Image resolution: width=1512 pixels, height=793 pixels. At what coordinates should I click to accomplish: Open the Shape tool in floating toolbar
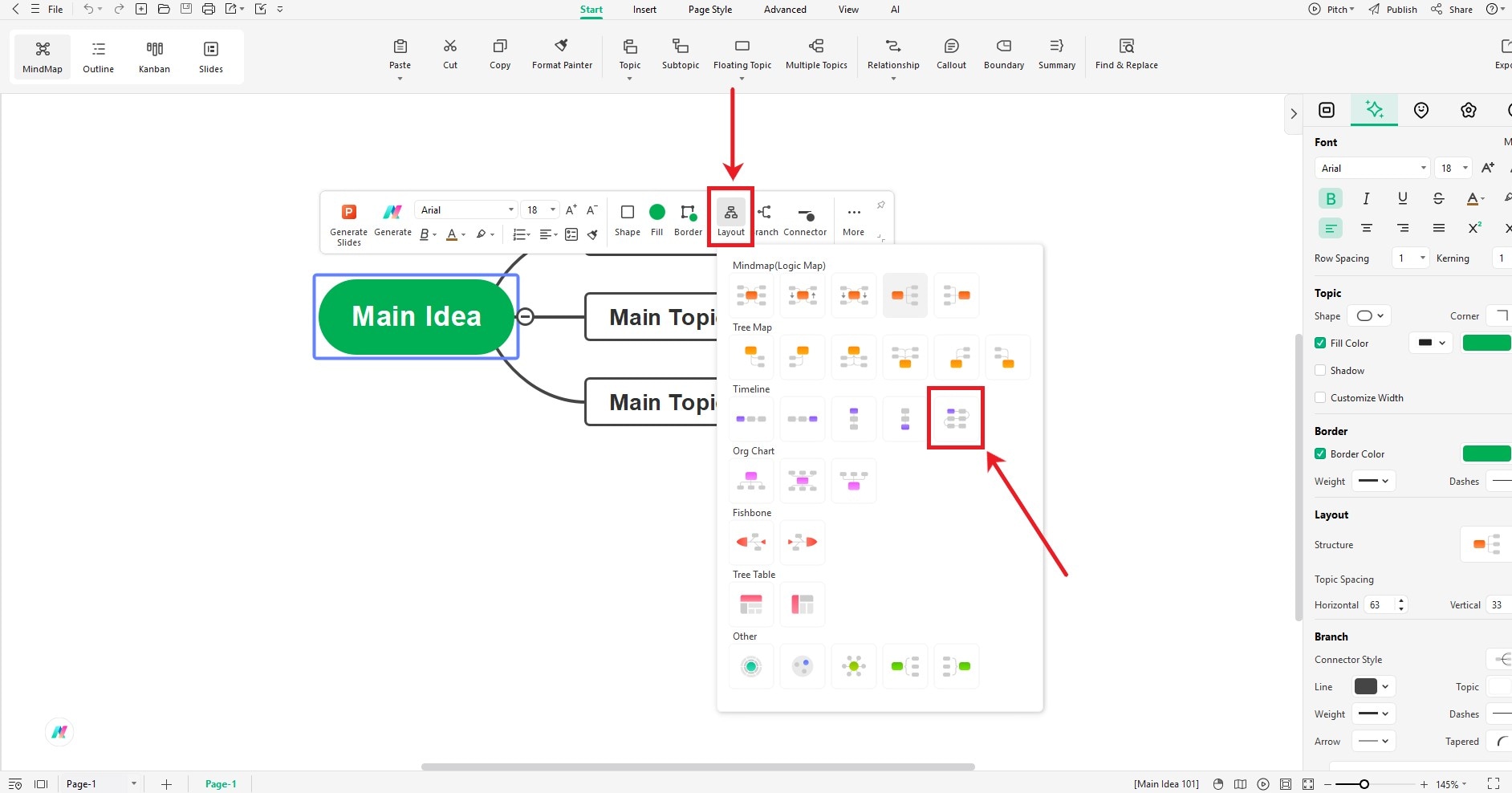click(628, 220)
